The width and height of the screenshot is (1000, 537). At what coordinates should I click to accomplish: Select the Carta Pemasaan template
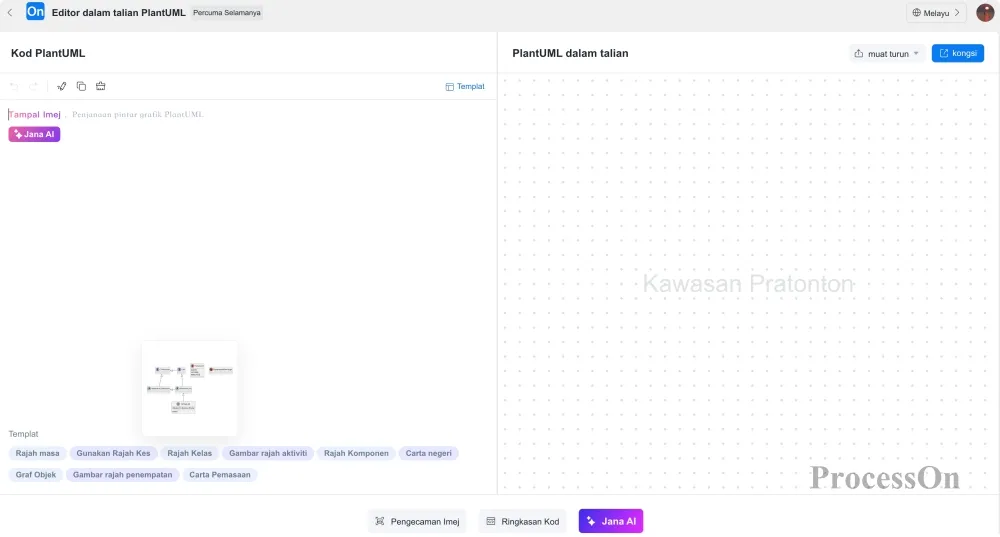coord(219,474)
